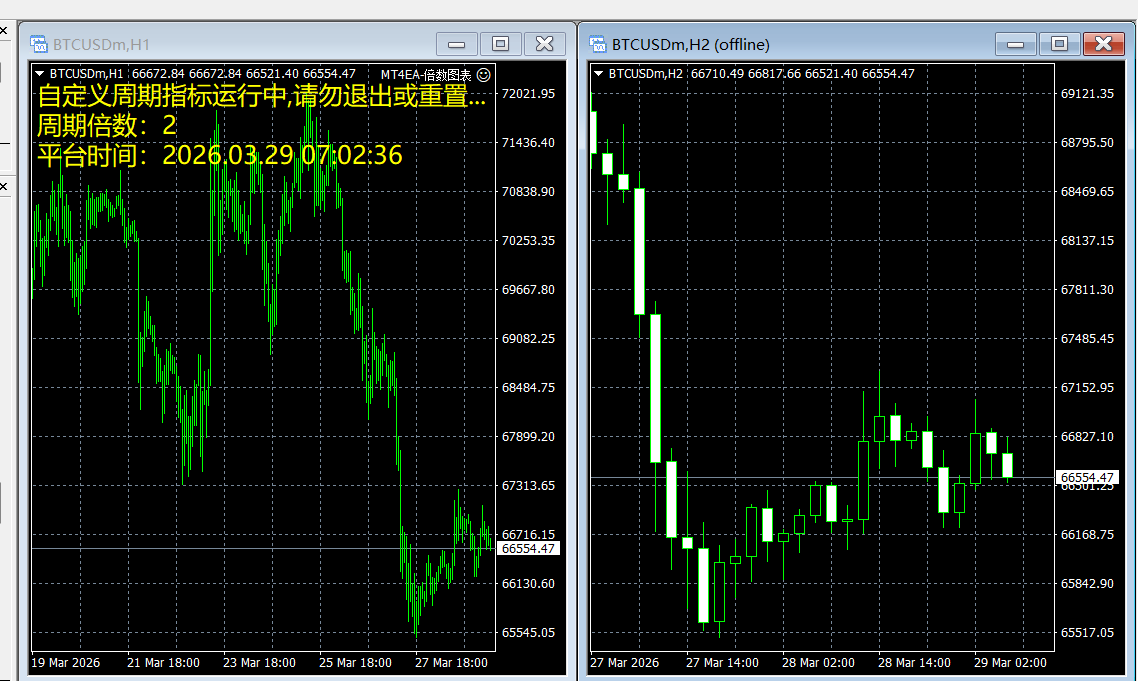Click the 66554.47 price tag on H2 chart

tap(1087, 478)
